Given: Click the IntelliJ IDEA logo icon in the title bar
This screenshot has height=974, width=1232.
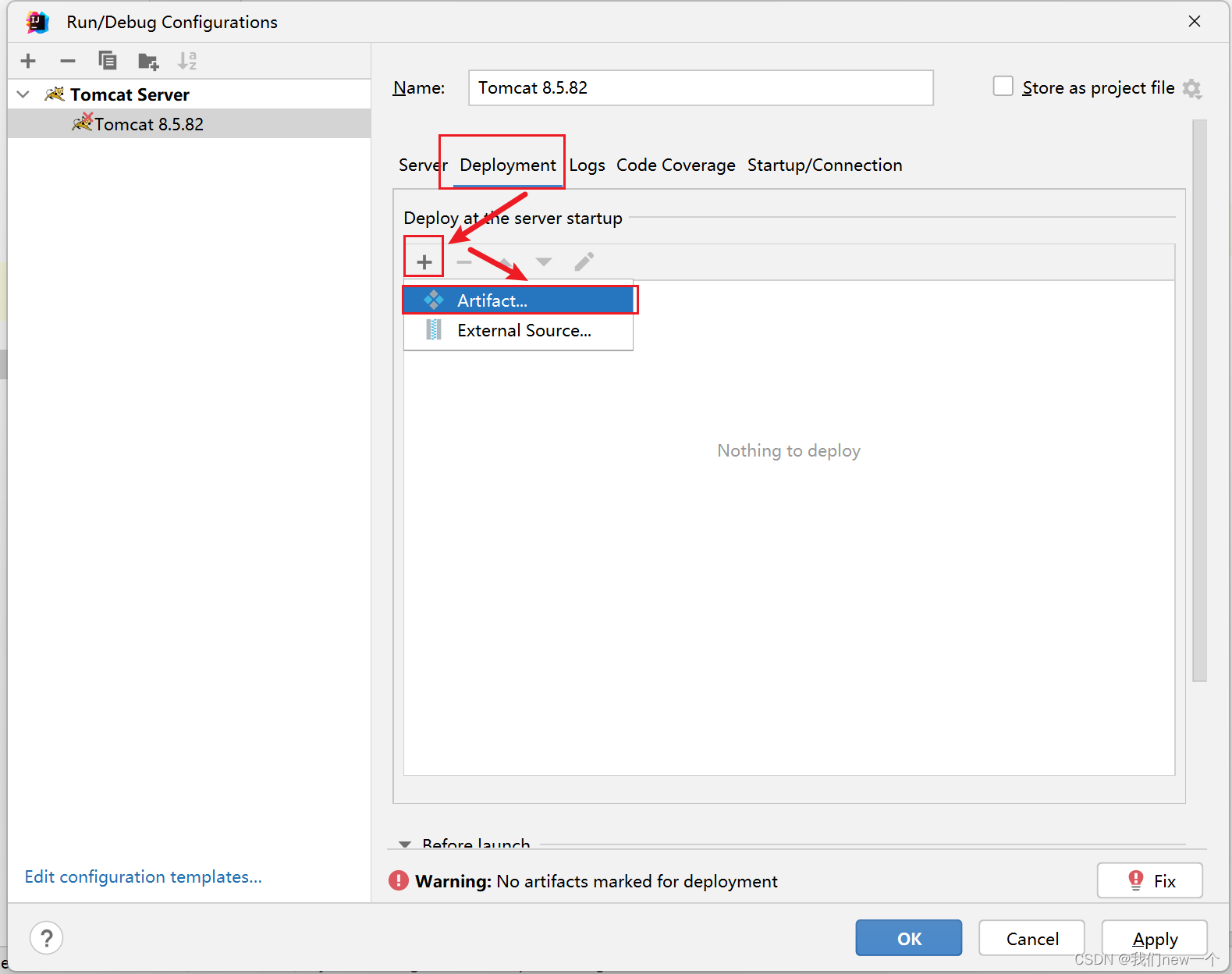Looking at the screenshot, I should [x=37, y=22].
